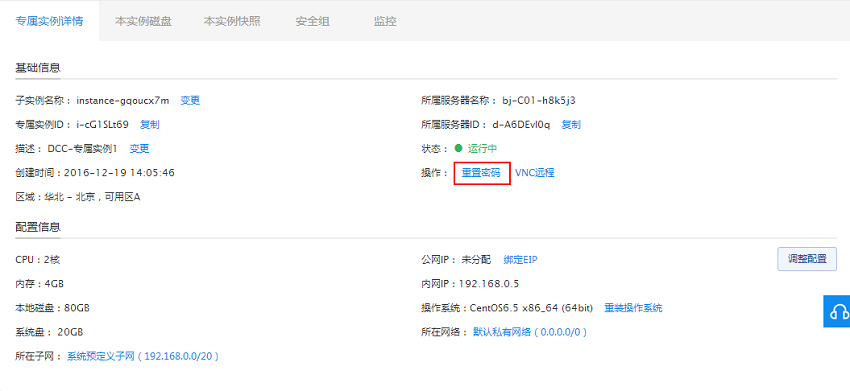Click 重装操作系统 link
The image size is (850, 391).
pos(633,308)
